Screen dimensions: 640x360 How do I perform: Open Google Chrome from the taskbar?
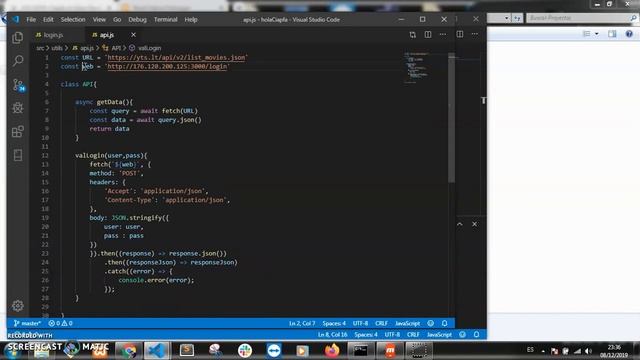pos(129,351)
